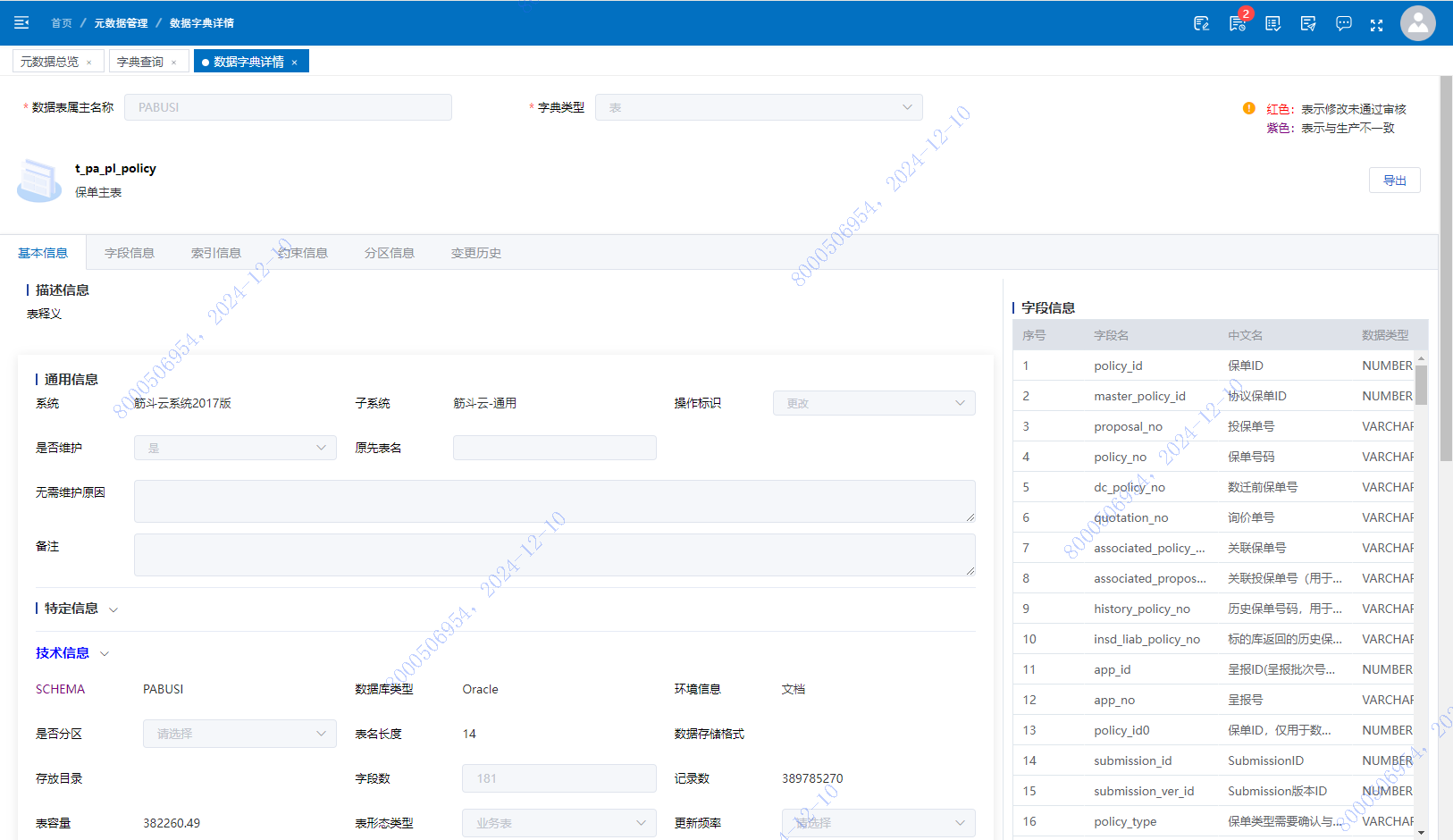Open the document edit icon in header

click(1201, 24)
